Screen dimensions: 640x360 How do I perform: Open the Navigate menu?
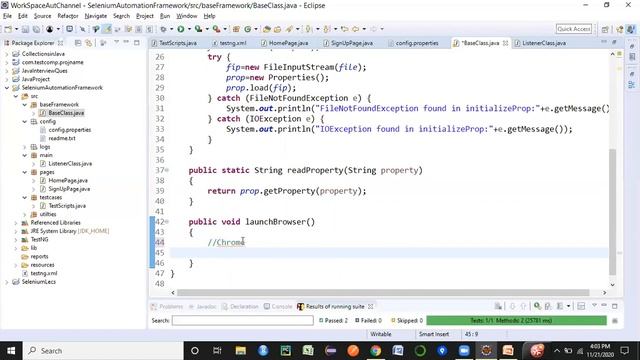[x=96, y=16]
